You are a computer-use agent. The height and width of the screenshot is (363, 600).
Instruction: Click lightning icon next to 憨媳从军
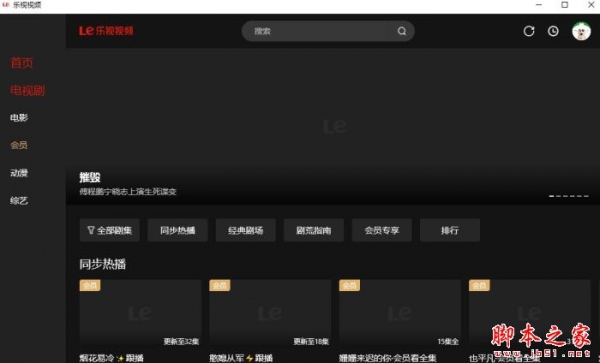click(249, 358)
